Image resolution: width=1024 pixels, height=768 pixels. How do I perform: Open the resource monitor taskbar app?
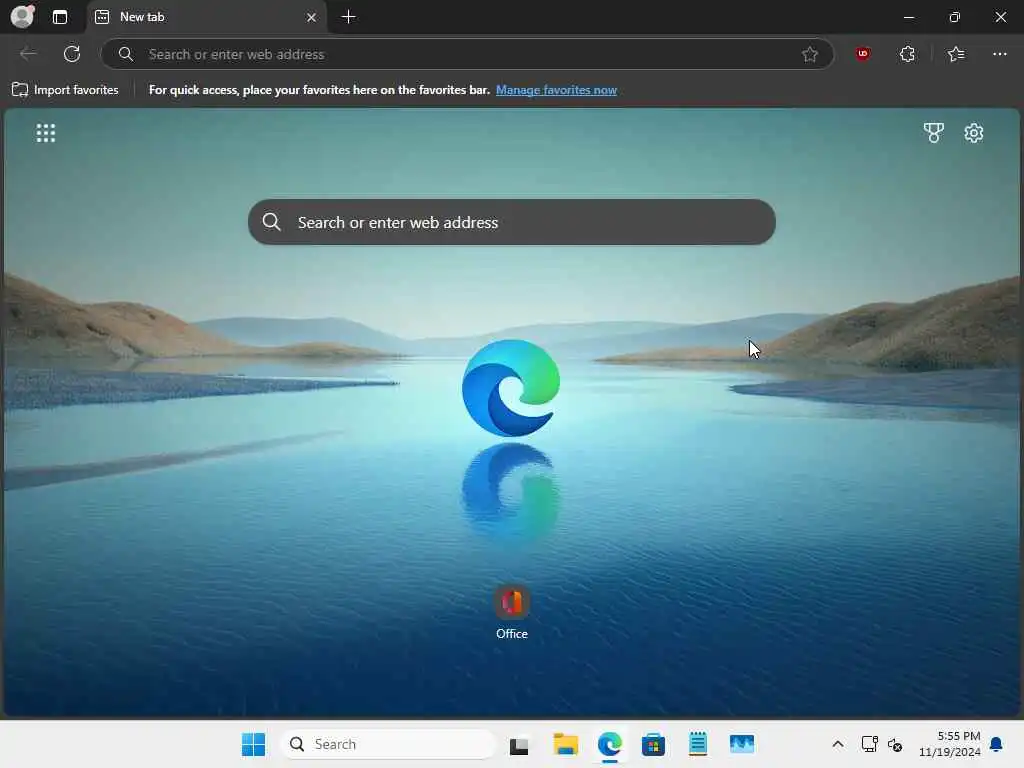(x=742, y=744)
